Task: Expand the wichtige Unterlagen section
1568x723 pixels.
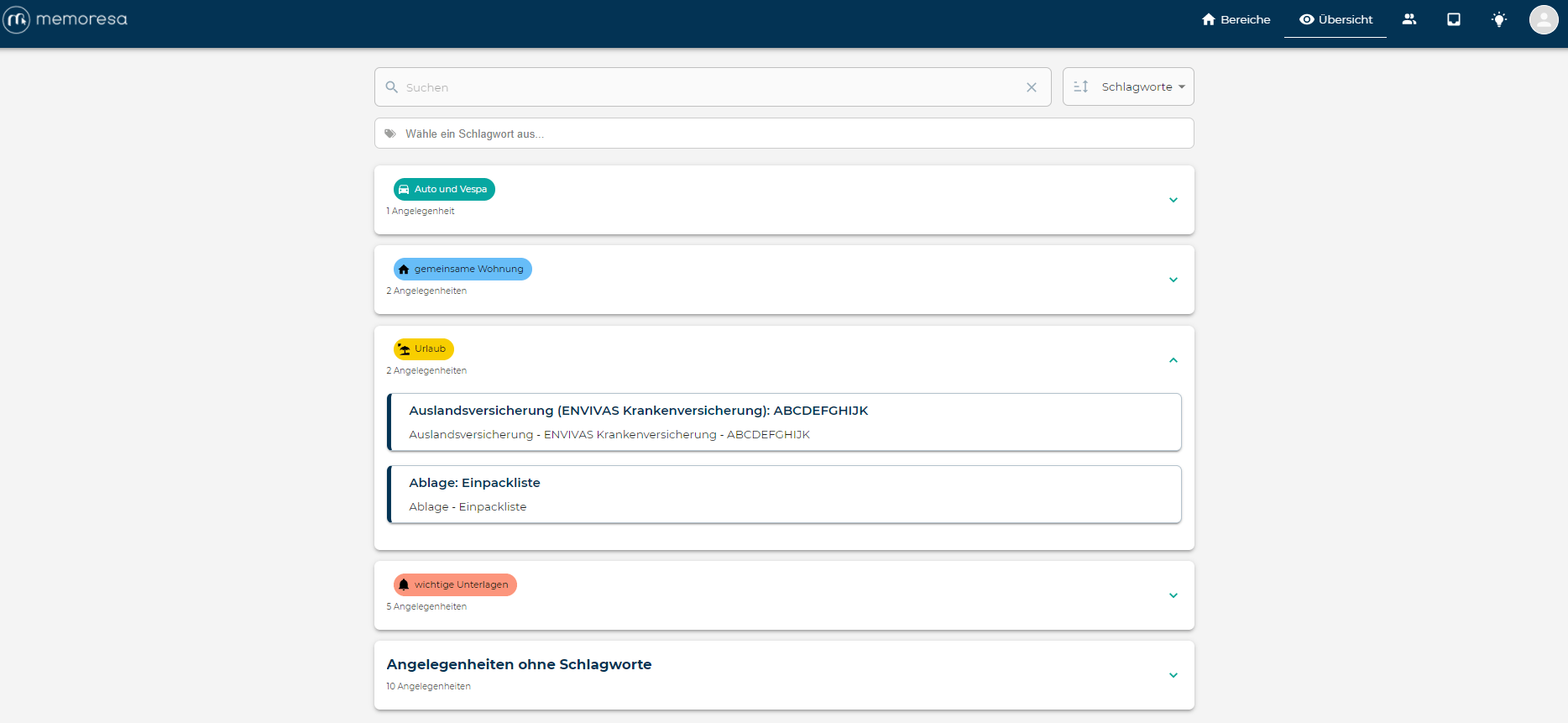Action: [1173, 595]
